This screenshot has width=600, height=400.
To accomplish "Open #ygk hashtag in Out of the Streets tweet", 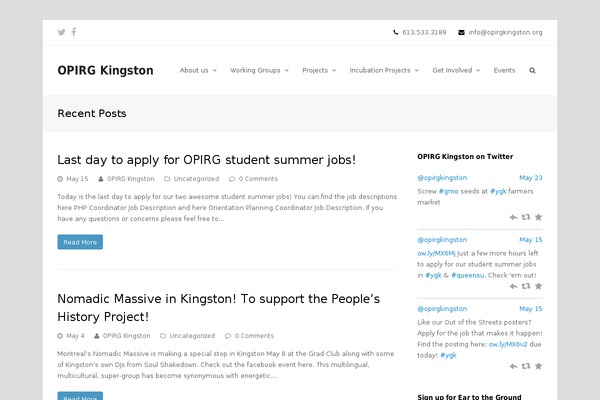I will [x=448, y=356].
